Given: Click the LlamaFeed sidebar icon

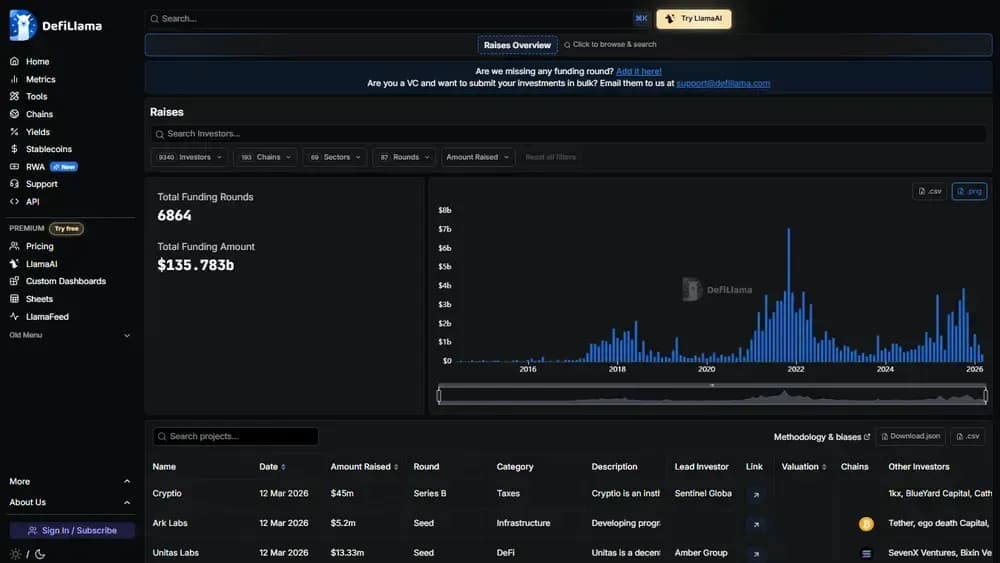Looking at the screenshot, I should [15, 317].
